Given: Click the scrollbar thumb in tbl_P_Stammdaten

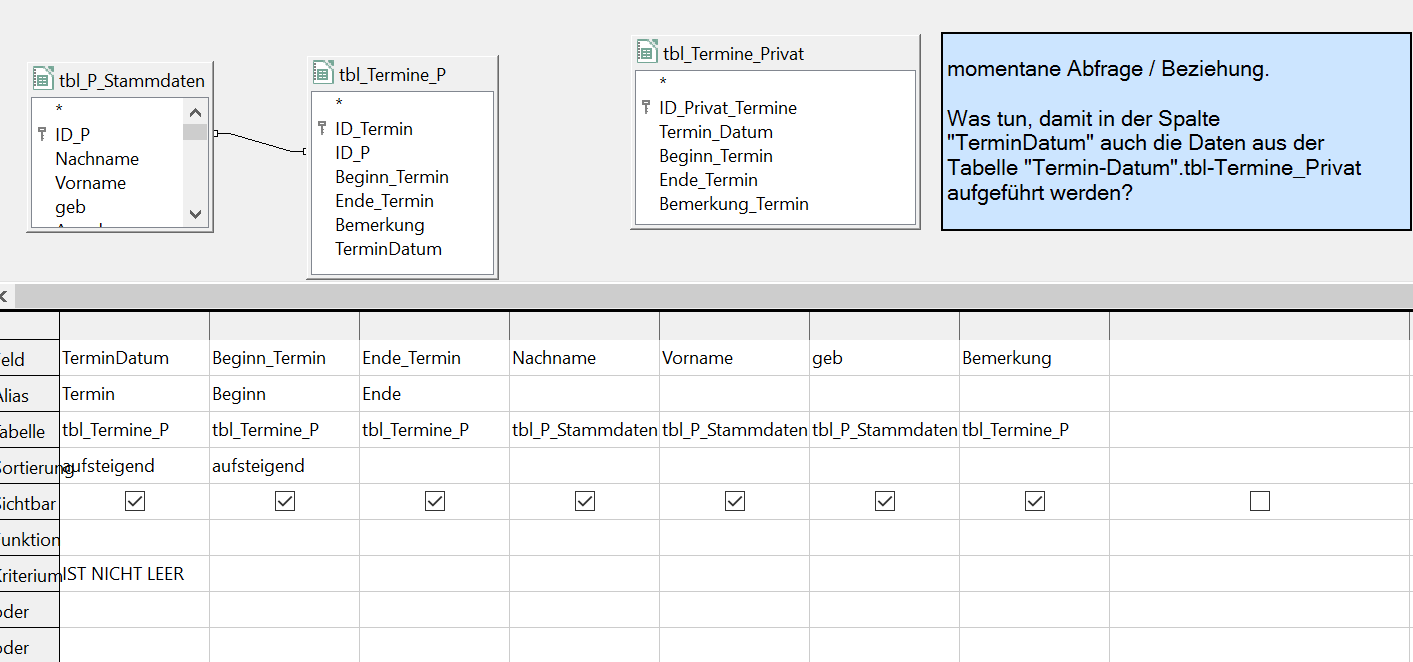Looking at the screenshot, I should [x=195, y=132].
